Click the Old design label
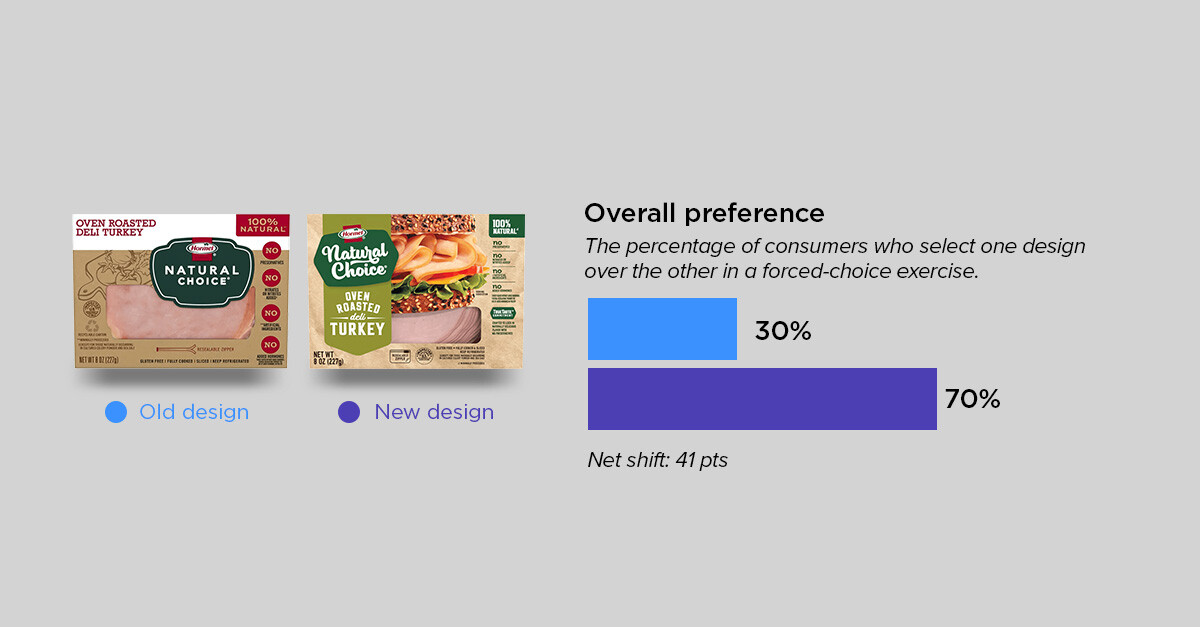Viewport: 1200px width, 627px height. [x=194, y=412]
